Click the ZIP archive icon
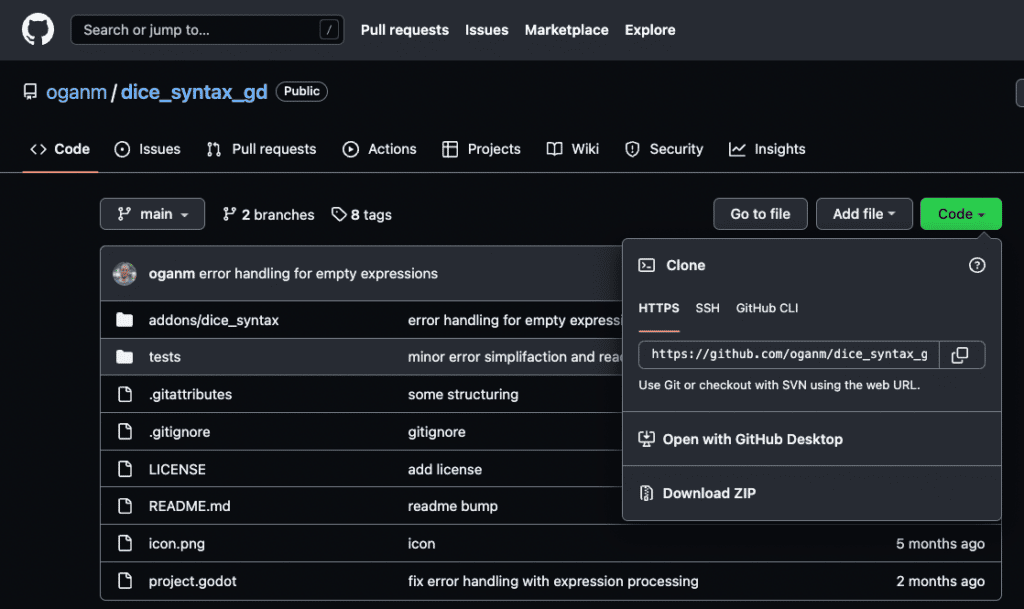This screenshot has width=1024, height=609. [x=647, y=493]
